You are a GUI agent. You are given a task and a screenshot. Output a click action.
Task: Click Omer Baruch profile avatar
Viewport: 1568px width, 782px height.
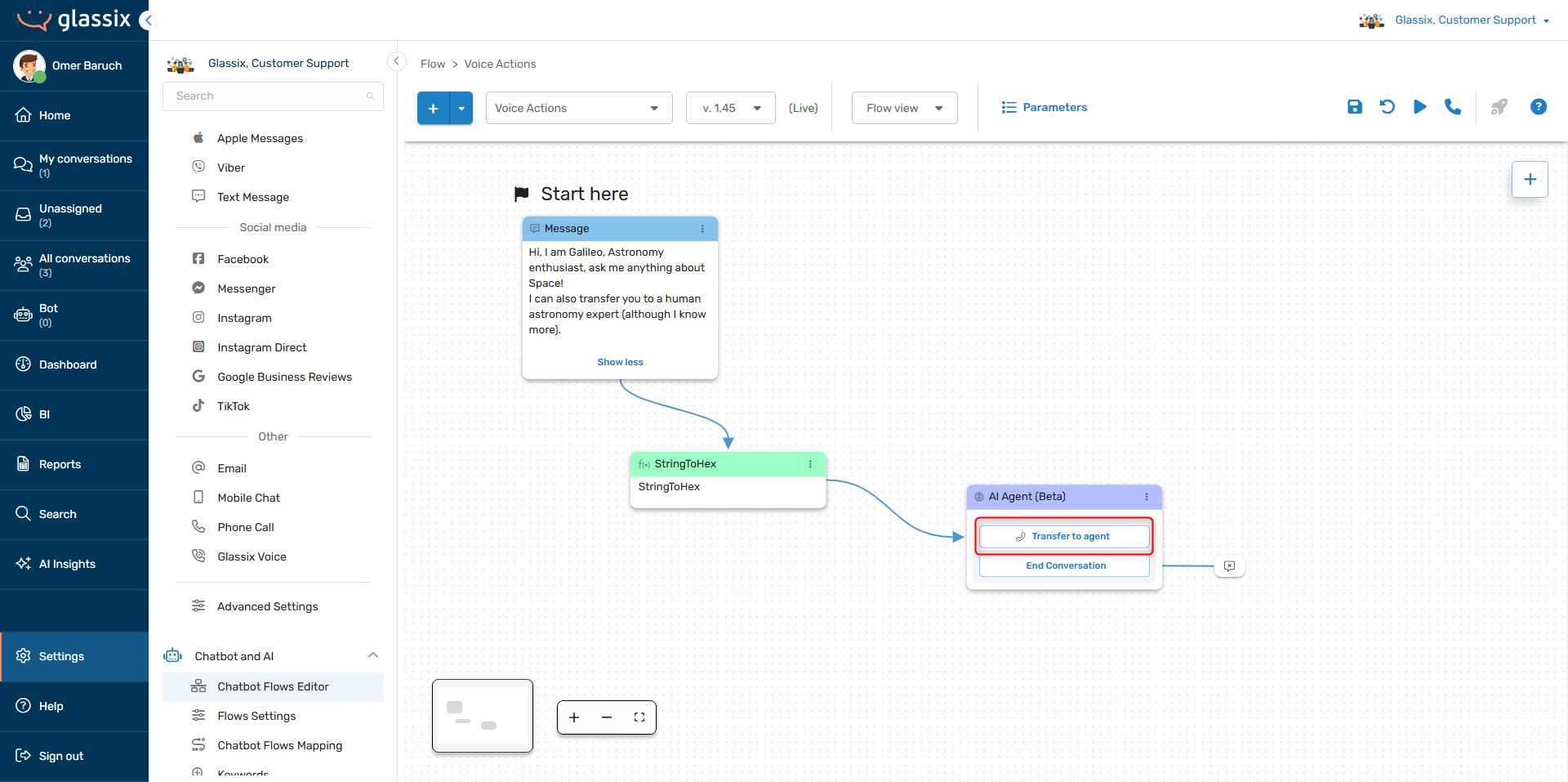(29, 65)
